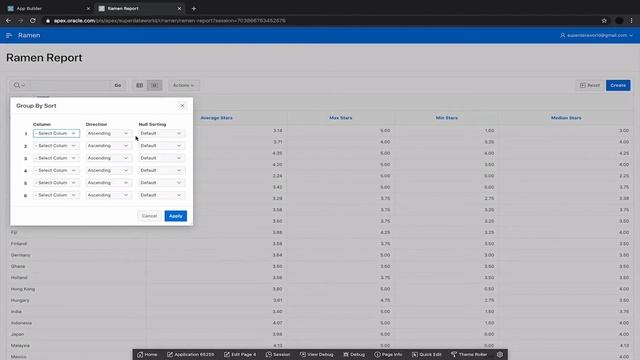Click the blue Create button
The height and width of the screenshot is (360, 640).
point(618,85)
